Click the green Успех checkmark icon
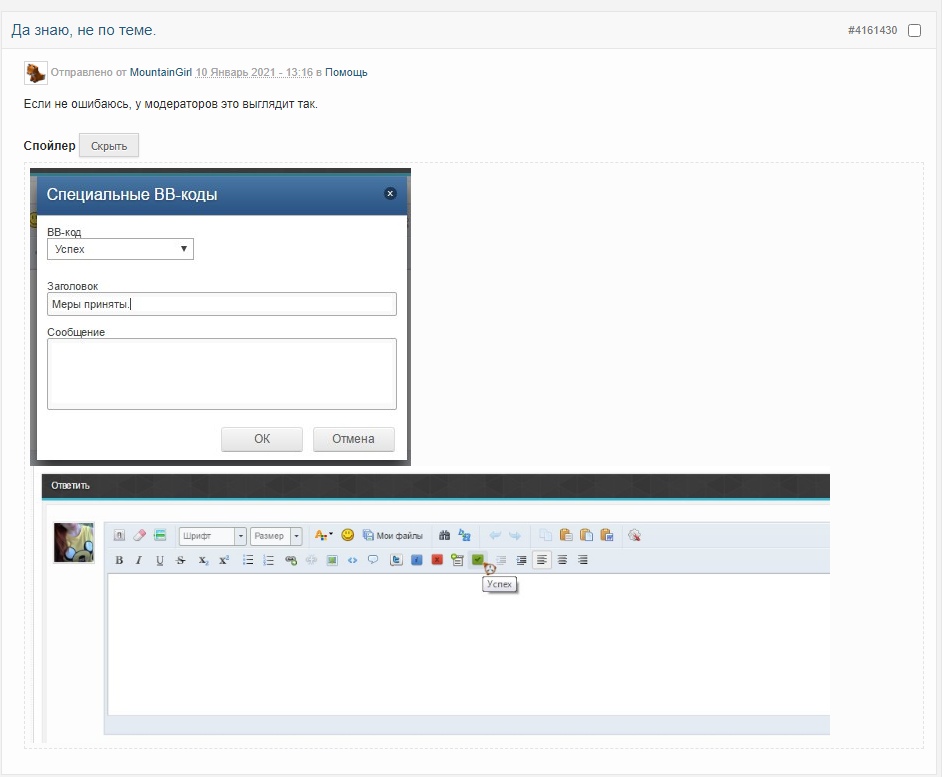This screenshot has height=777, width=950. pos(478,560)
